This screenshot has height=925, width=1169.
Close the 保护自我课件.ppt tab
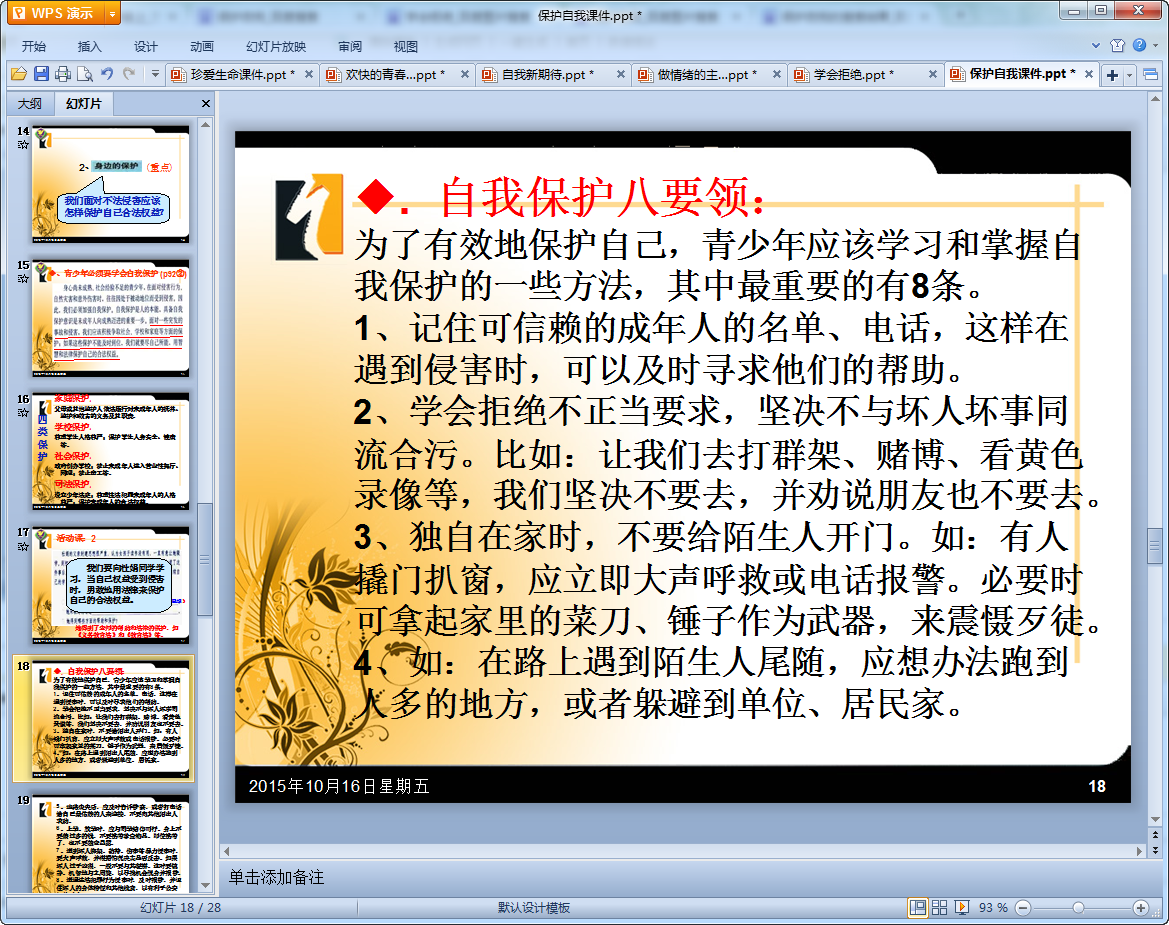click(1088, 75)
